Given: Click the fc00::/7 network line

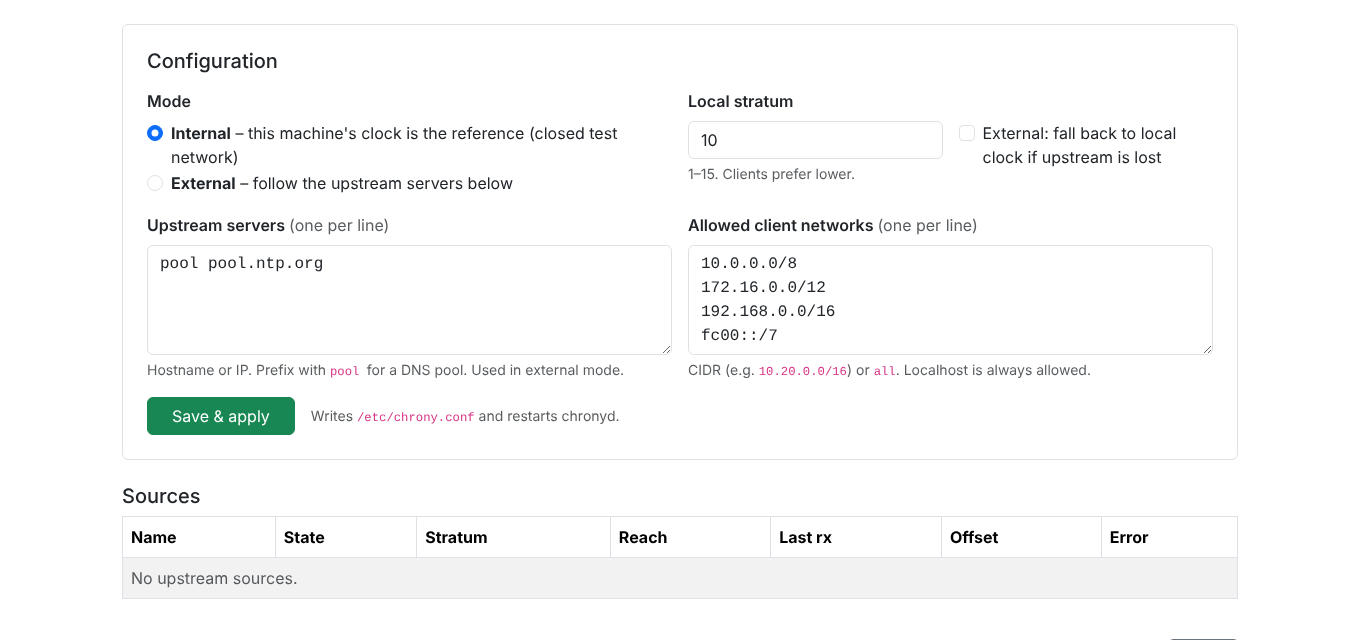Looking at the screenshot, I should 739,335.
